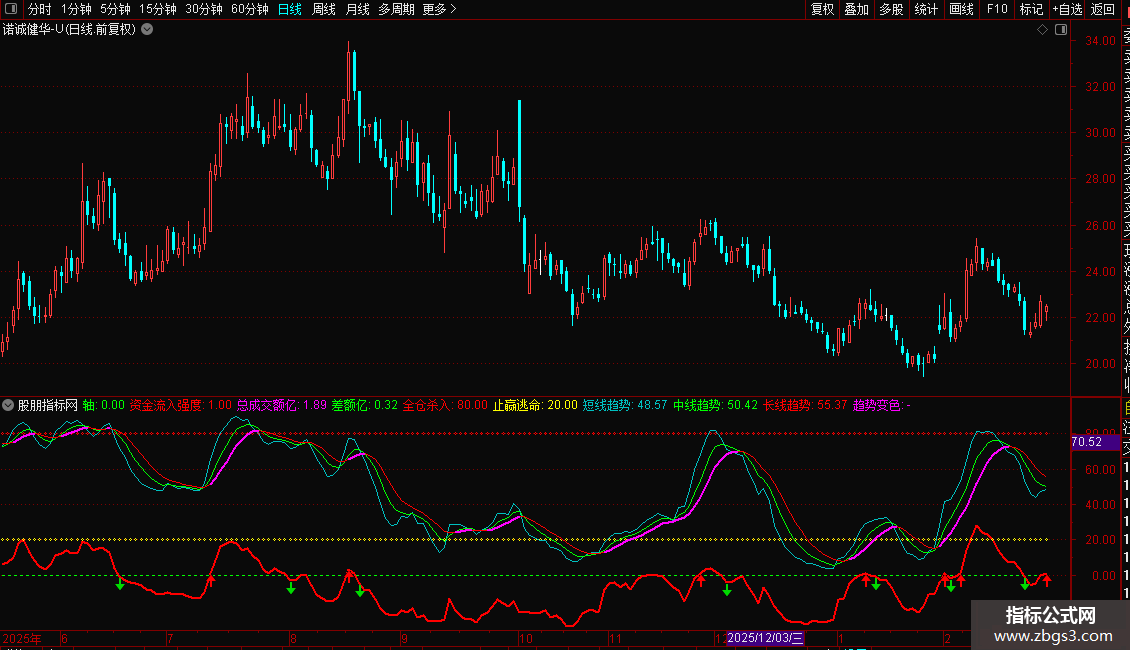Click the red up-arrow signal near month 7
Screen dimensions: 1130x650
211,580
